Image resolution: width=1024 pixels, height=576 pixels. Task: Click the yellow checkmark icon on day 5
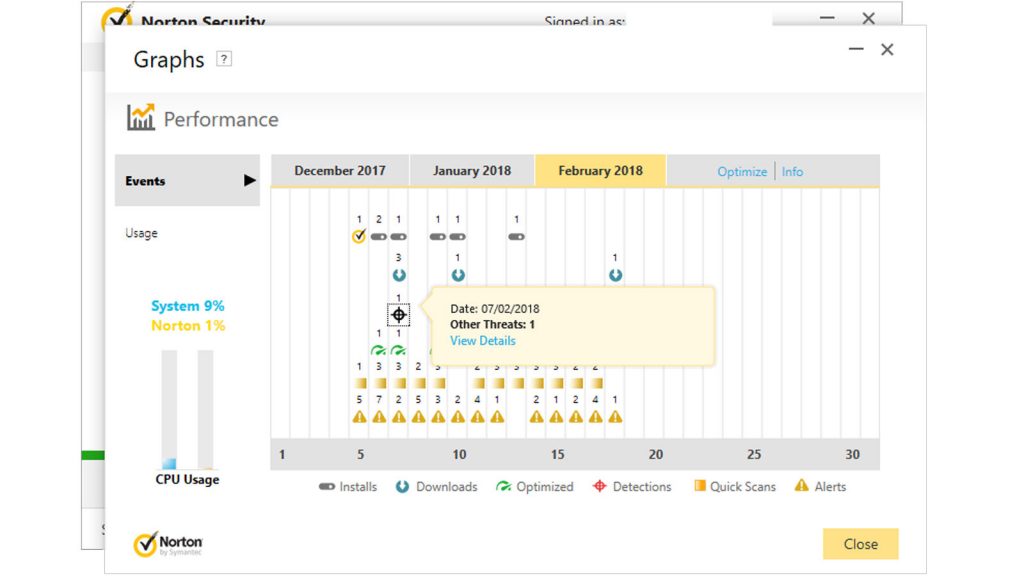click(x=359, y=237)
